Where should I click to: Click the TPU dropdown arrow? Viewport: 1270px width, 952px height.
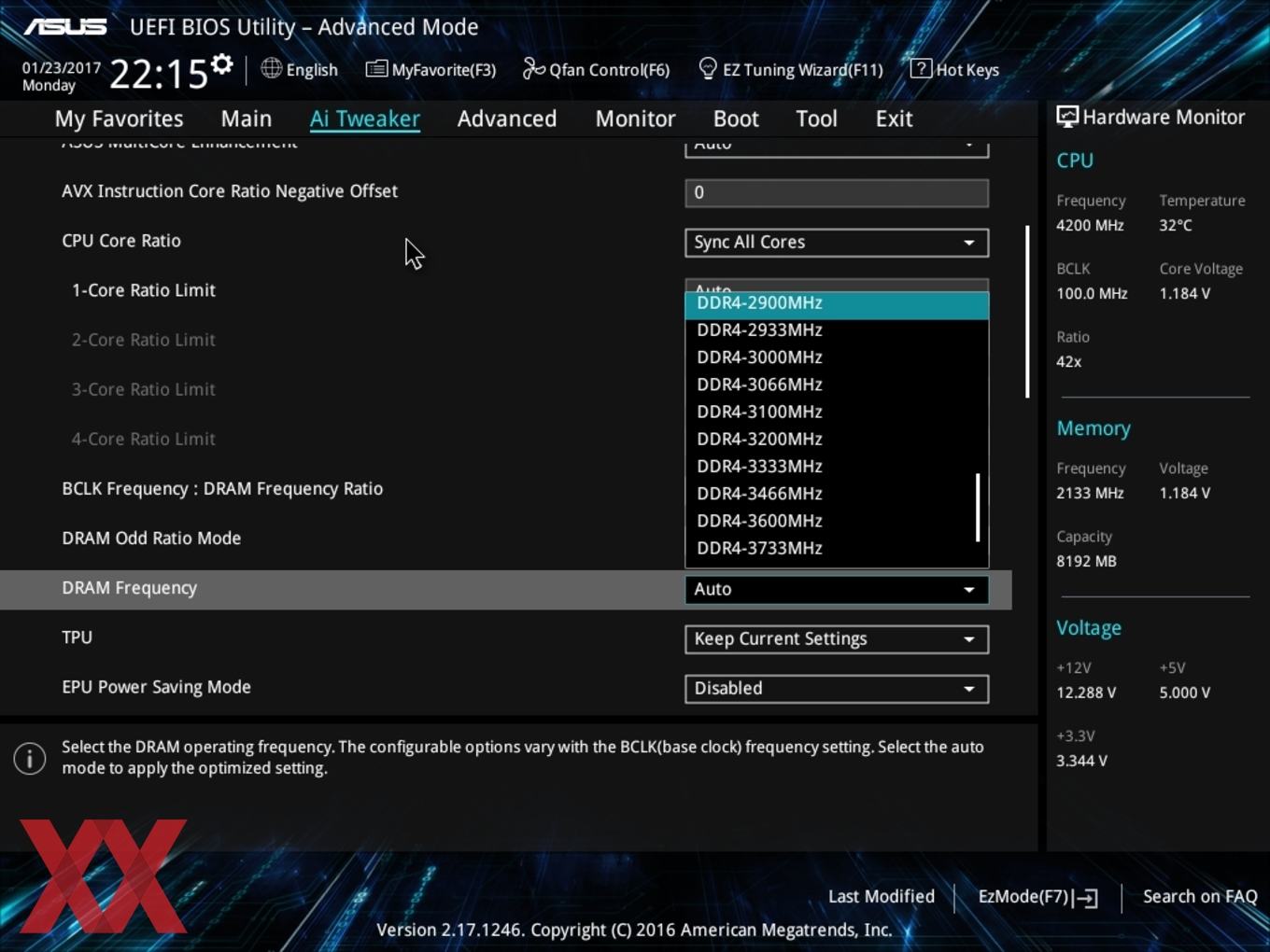click(x=969, y=639)
